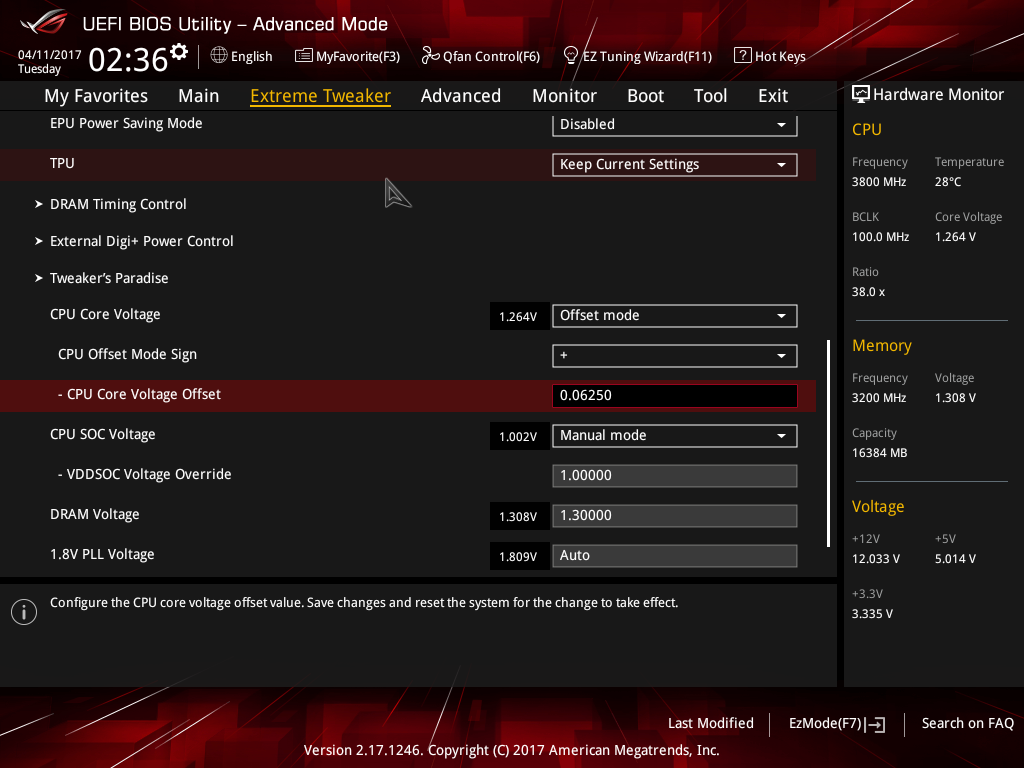Click the 3200 MHz memory frequency value
Viewport: 1024px width, 768px height.
[879, 398]
